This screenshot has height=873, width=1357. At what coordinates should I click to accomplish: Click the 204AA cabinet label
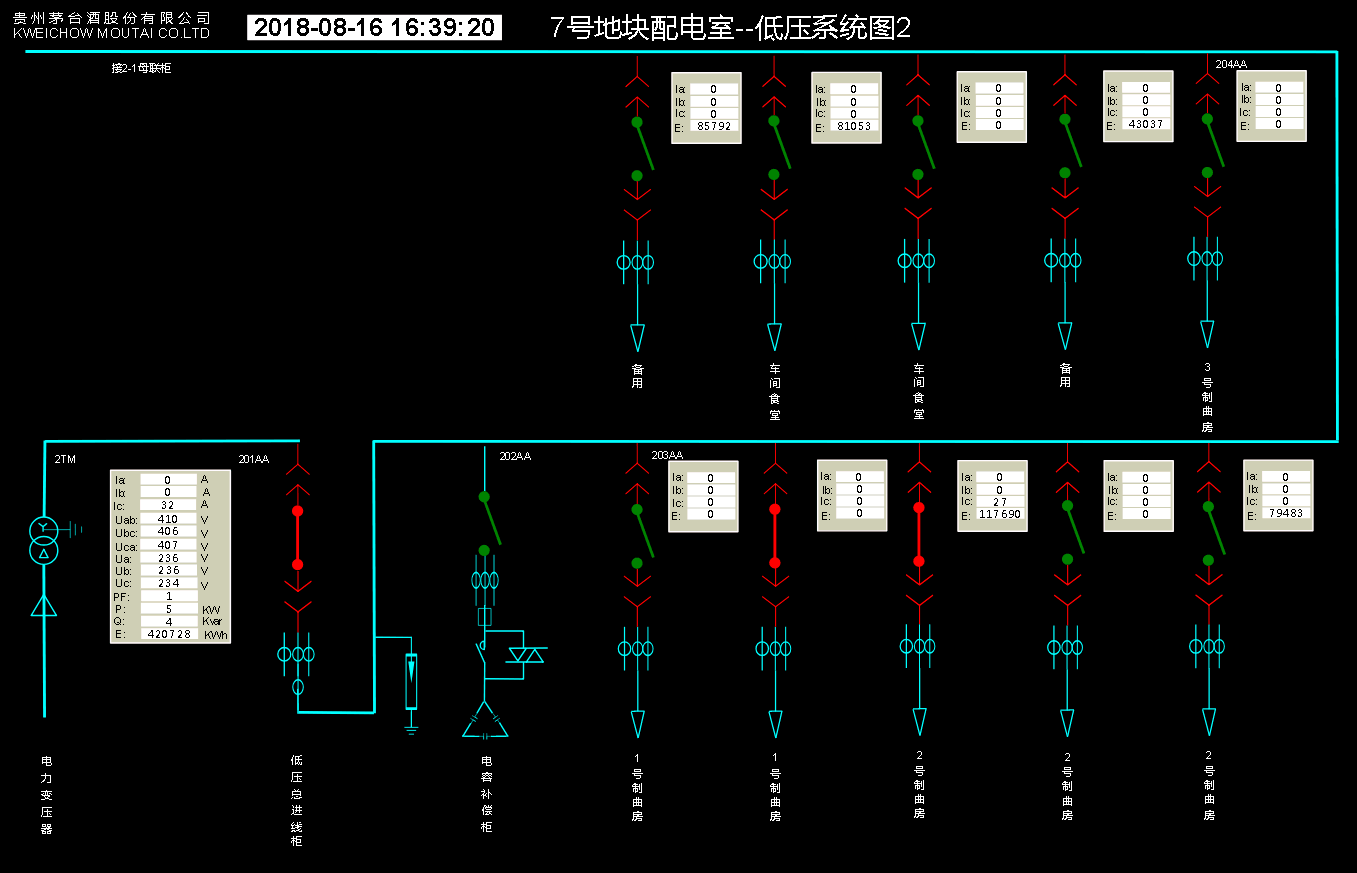1231,64
